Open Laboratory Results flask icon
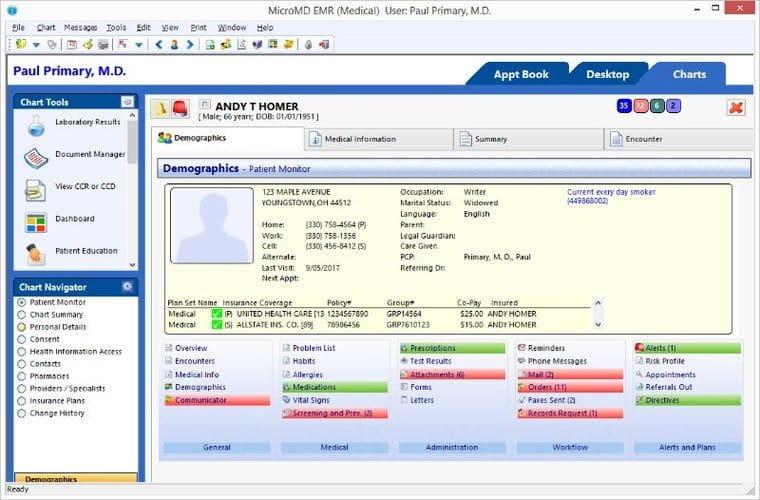This screenshot has height=500, width=760. (36, 126)
